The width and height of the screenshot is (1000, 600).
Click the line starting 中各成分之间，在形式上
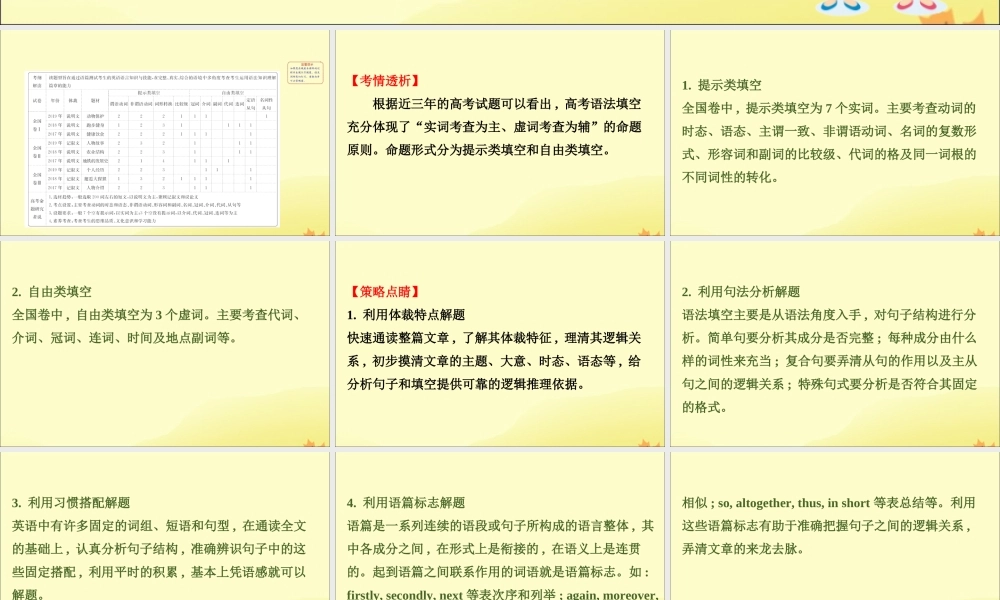[494, 549]
